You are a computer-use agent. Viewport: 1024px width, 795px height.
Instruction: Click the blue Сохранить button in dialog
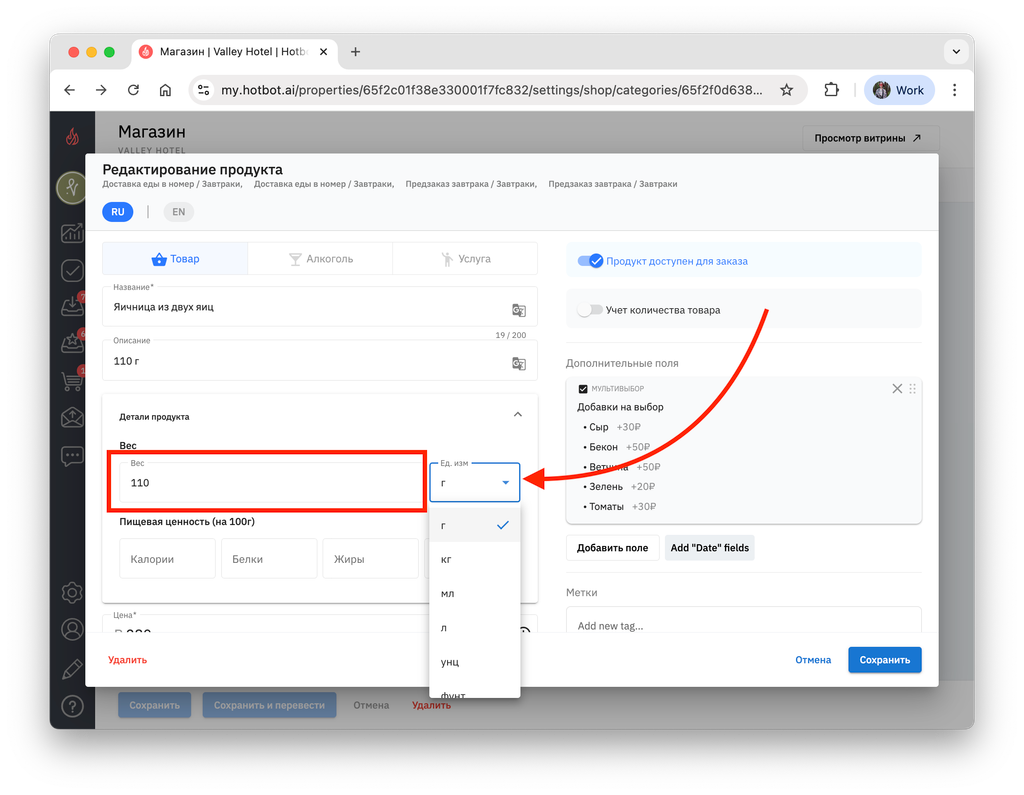(x=884, y=660)
